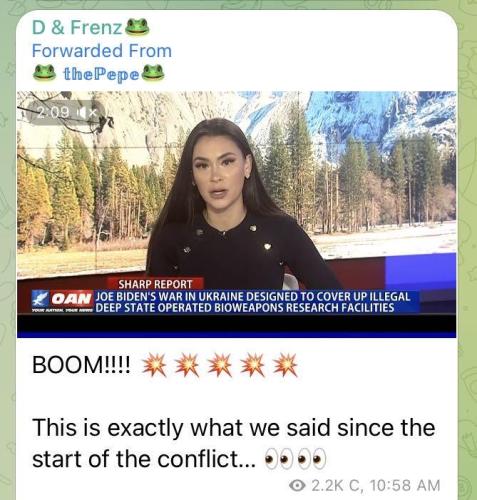Click the frog emoji left of thePepe
The width and height of the screenshot is (477, 500).
tap(44, 73)
